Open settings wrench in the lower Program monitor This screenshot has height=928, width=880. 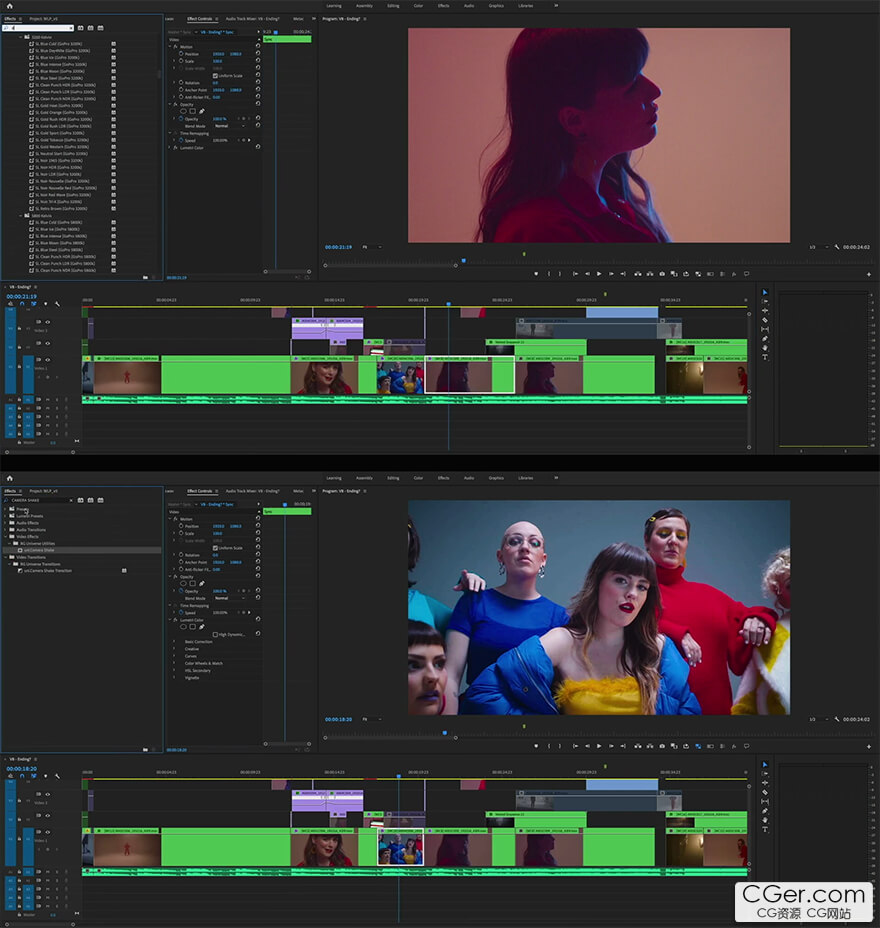click(836, 719)
